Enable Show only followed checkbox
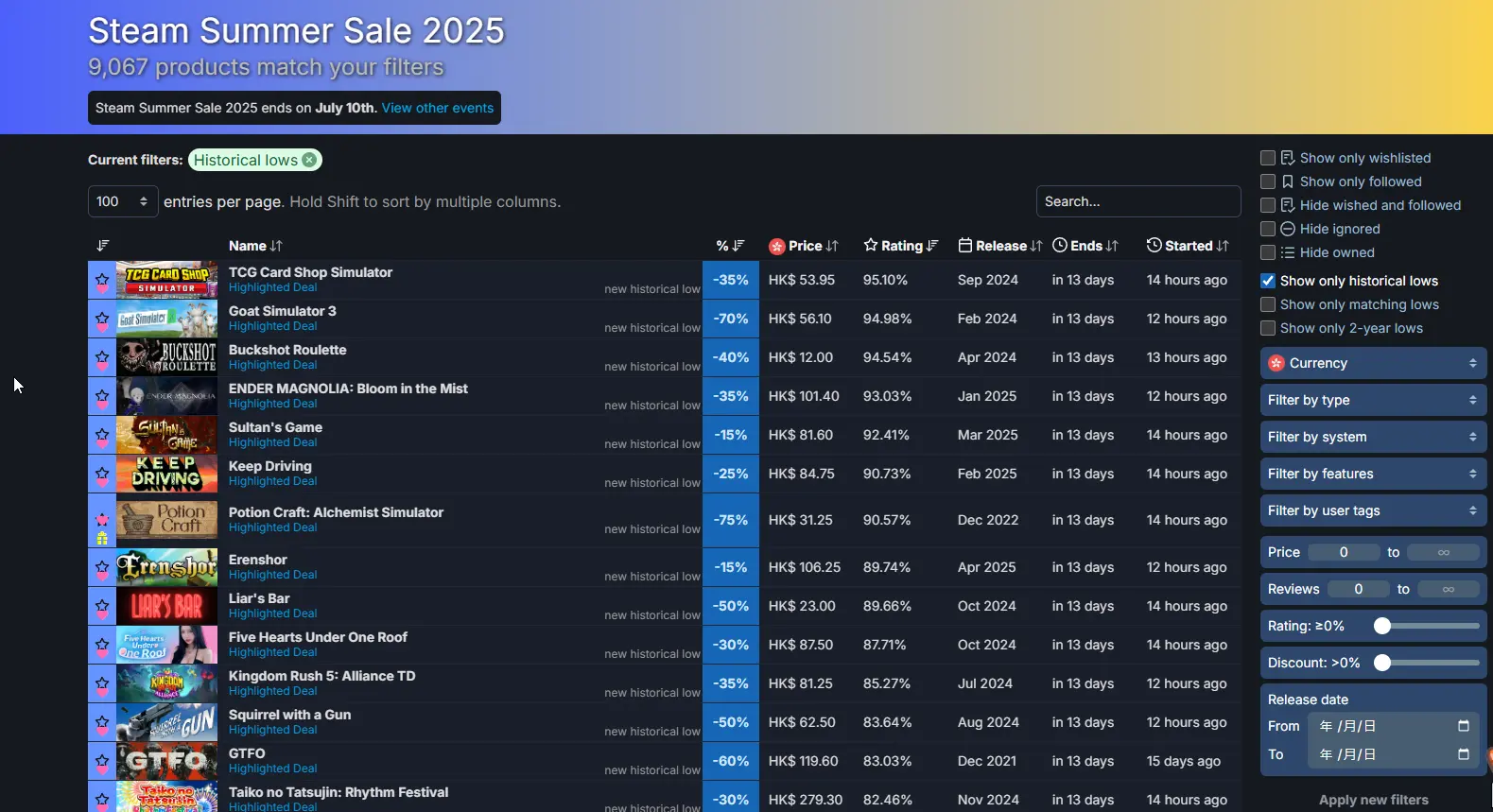 (x=1268, y=181)
